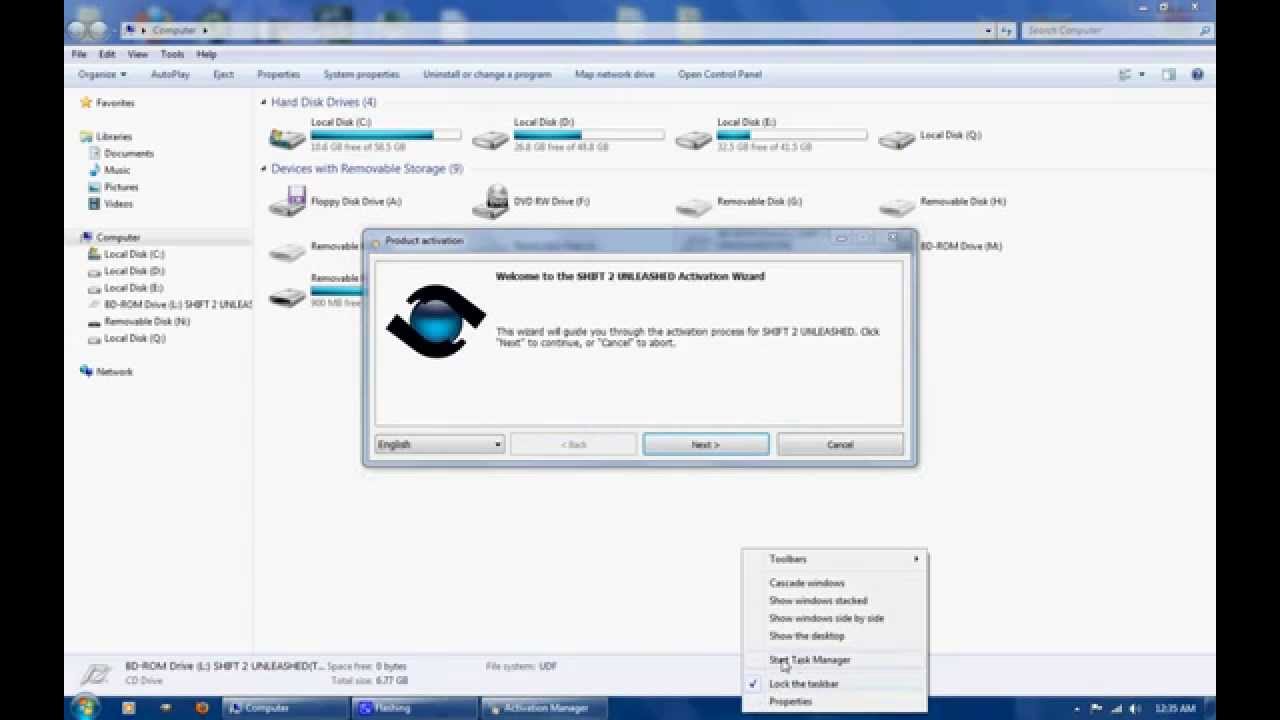Click AutoPlay in Explorer toolbar
The height and width of the screenshot is (720, 1280).
(170, 74)
